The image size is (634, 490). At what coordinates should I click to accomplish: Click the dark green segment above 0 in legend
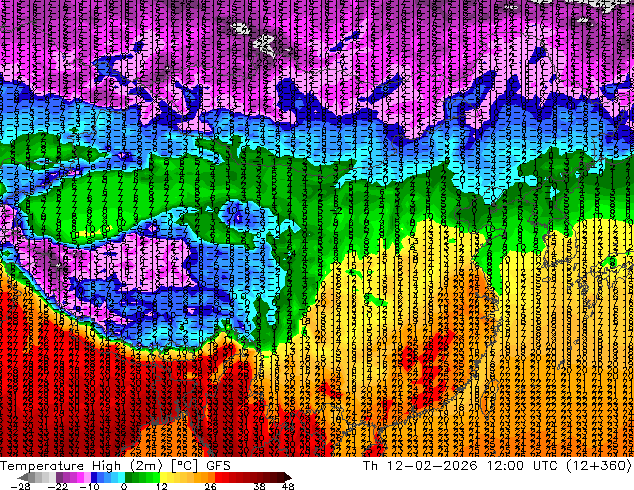pos(129,477)
